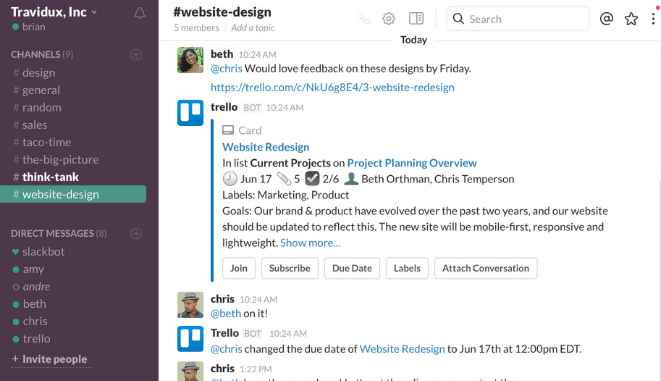Click Trello bot avatar at due date message
This screenshot has height=381, width=661.
(190, 339)
